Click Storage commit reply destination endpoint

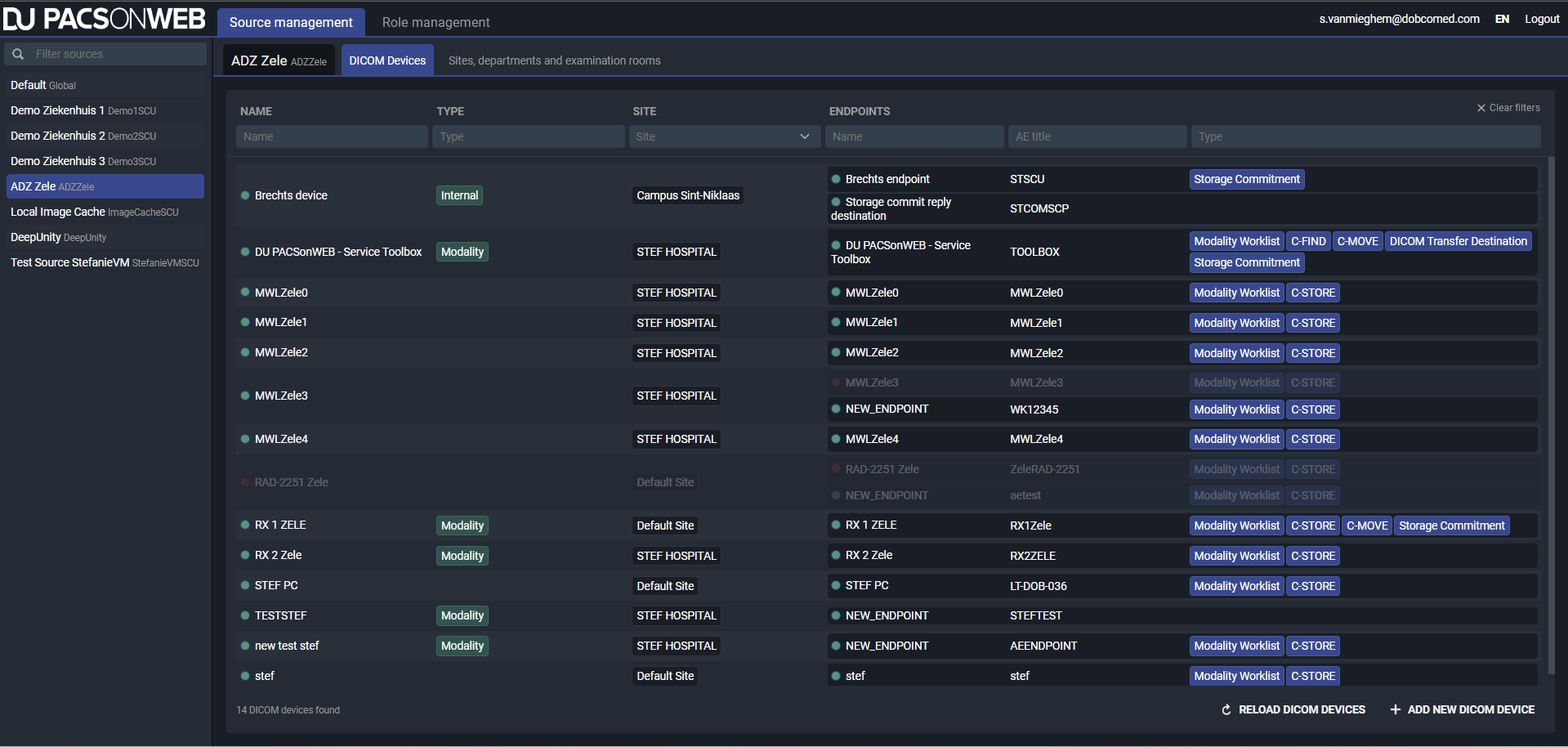[x=891, y=208]
